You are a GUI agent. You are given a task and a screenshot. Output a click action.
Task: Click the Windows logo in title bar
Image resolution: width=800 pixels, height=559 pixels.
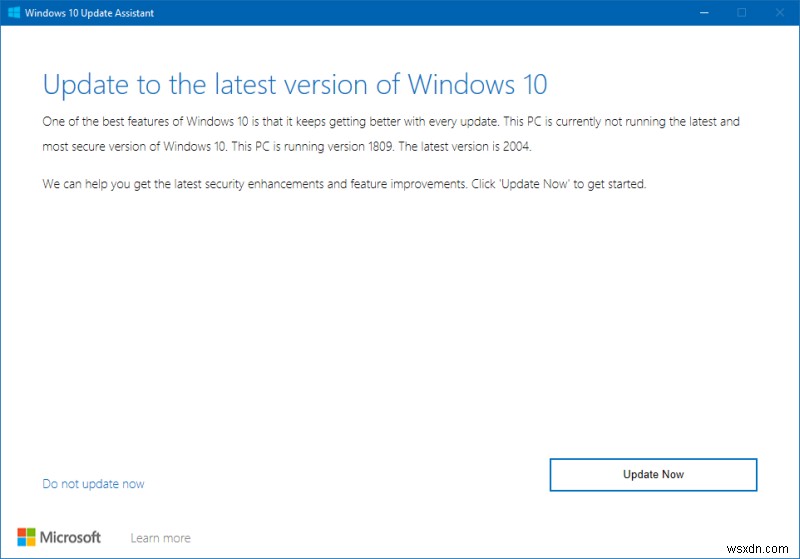(14, 13)
